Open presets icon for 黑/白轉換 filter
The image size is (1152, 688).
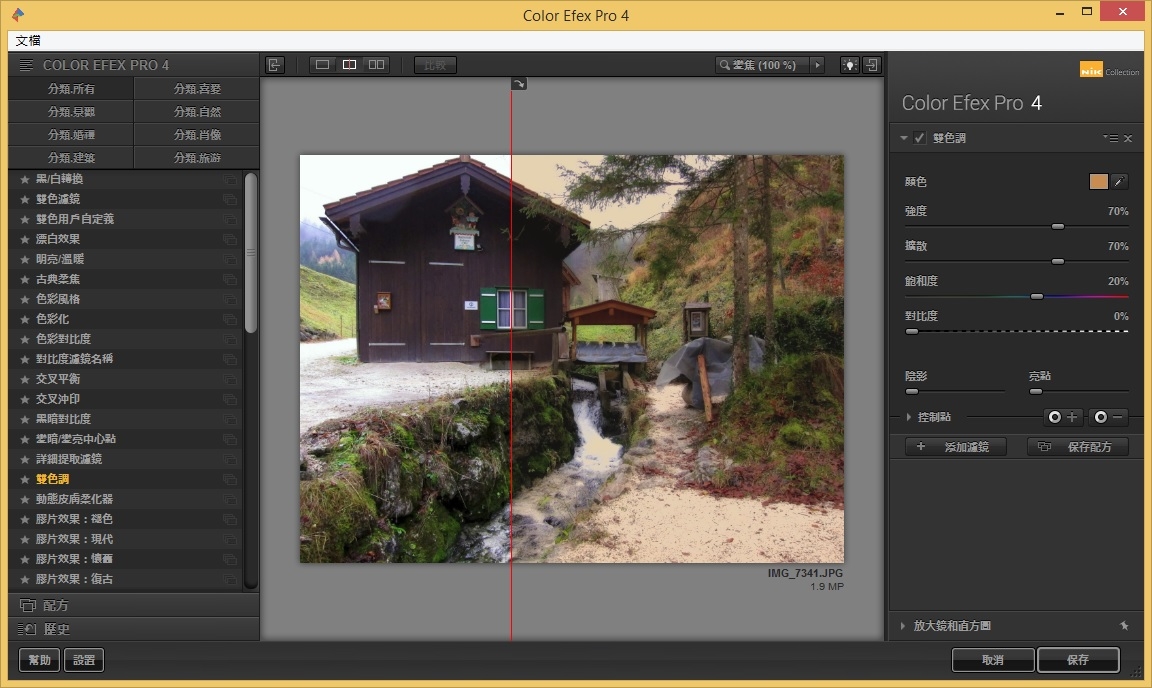point(230,179)
